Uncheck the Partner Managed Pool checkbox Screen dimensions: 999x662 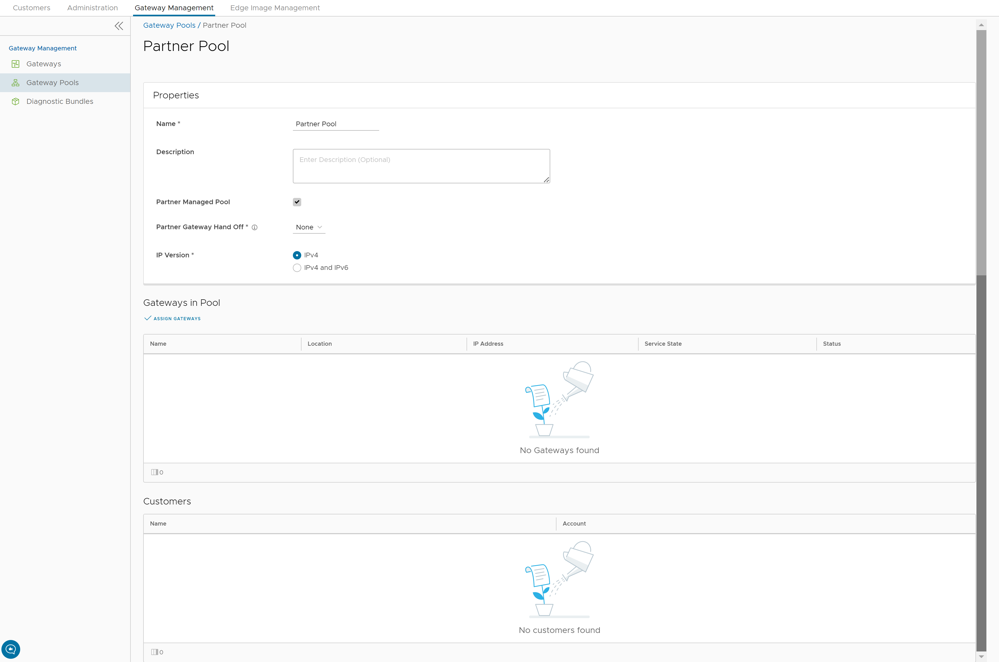click(297, 202)
